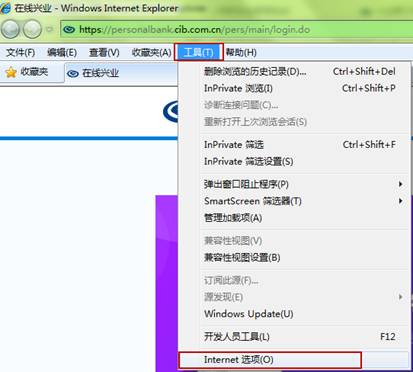Viewport: 413px width, 372px height.
Task: Click the Internet Explorer logo in title bar
Action: point(5,7)
